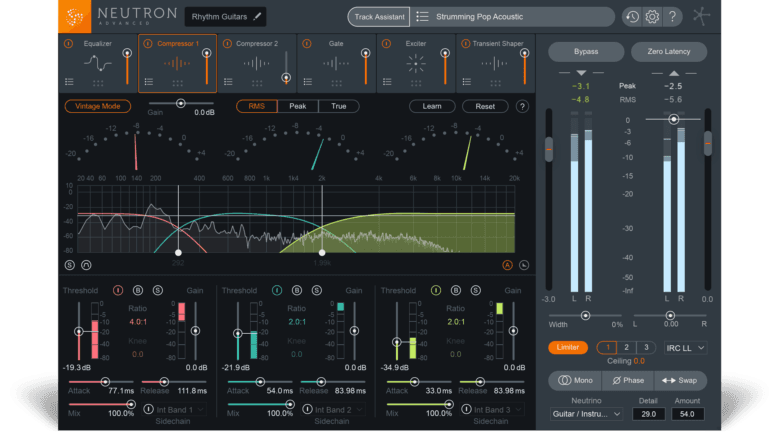Open the Gate module preset list icon
779x437 pixels.
[x=308, y=81]
